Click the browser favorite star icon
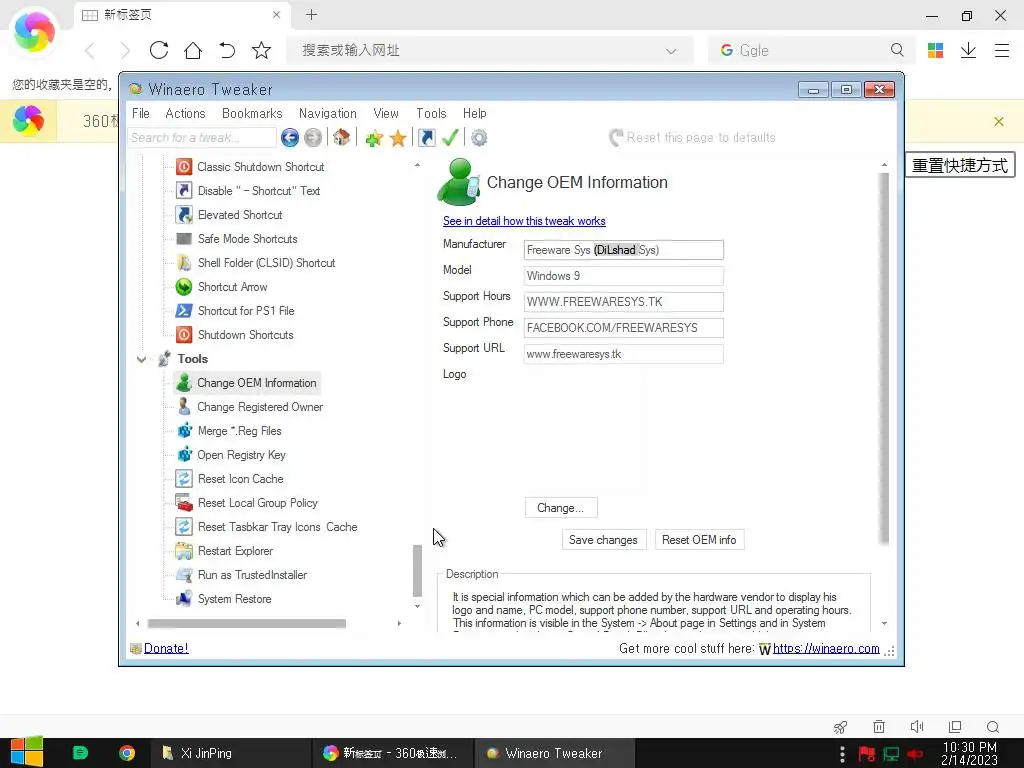 point(261,50)
